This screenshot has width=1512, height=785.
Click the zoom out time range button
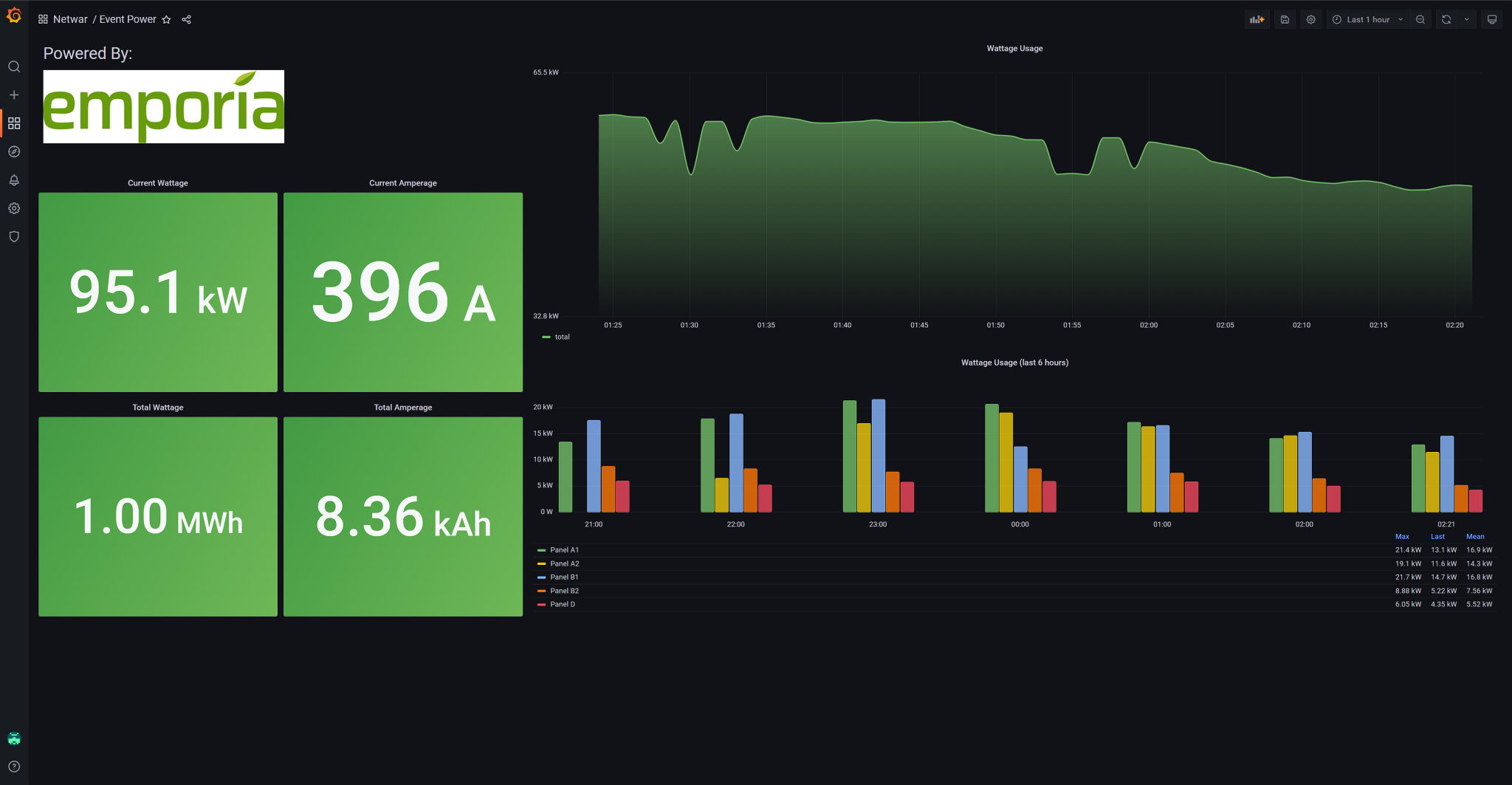click(1420, 20)
